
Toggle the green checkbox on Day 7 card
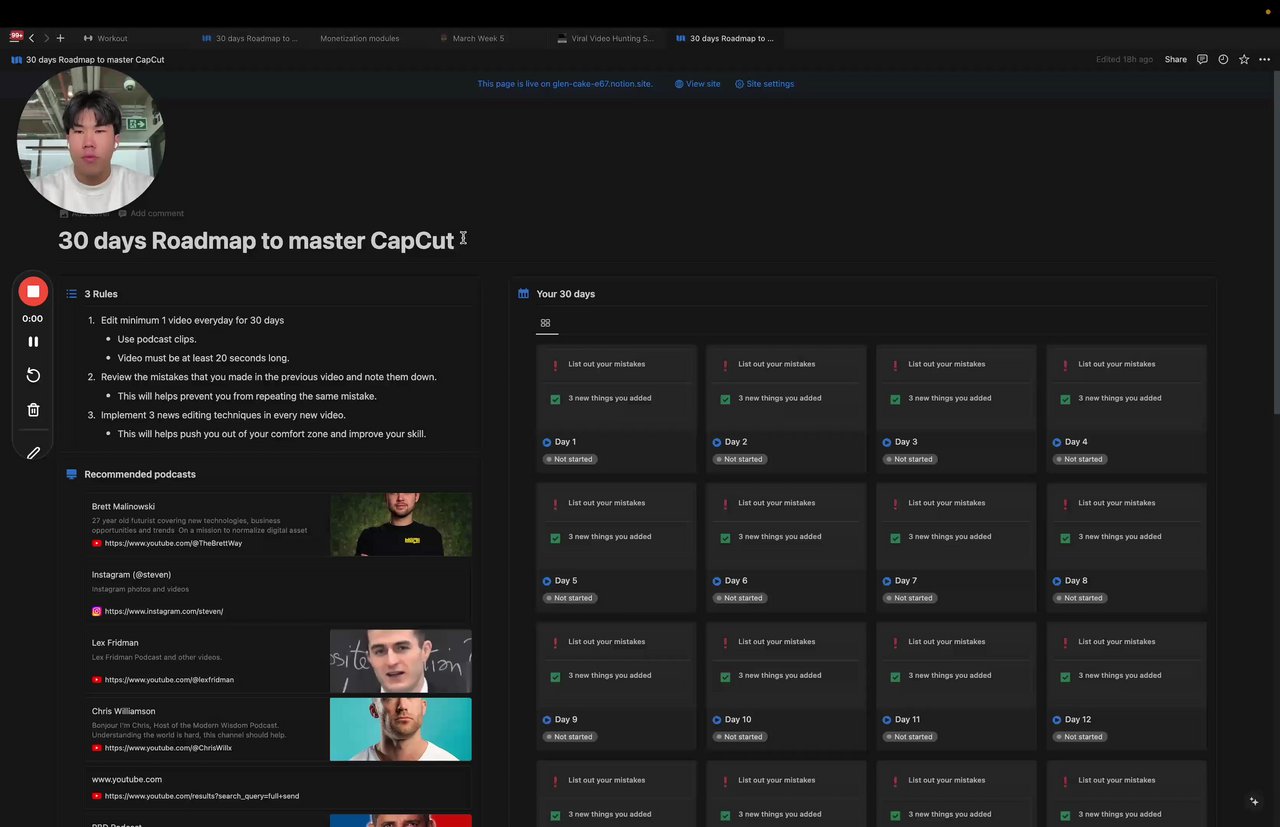tap(895, 538)
